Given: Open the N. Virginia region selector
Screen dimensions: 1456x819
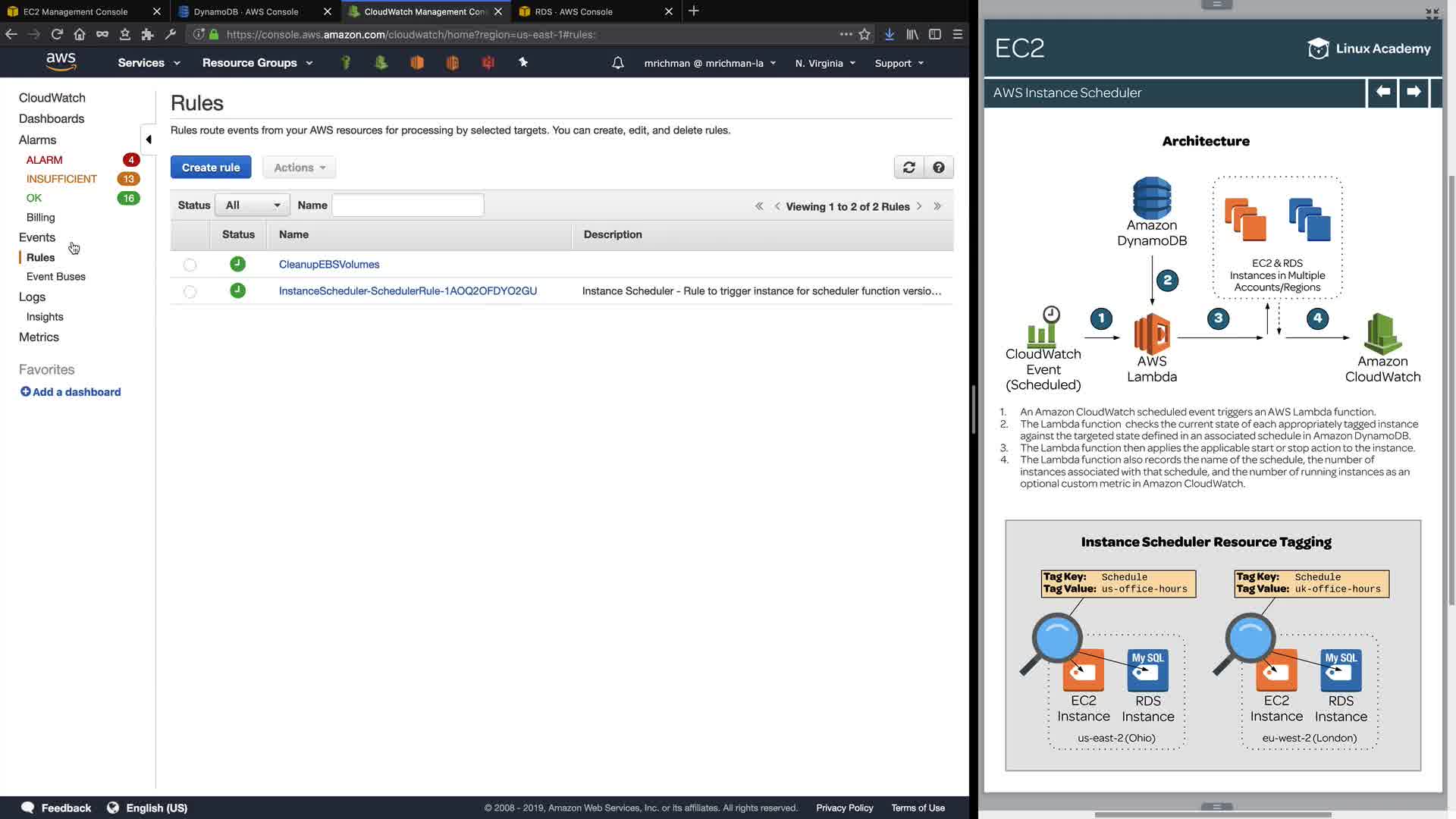Looking at the screenshot, I should [825, 63].
